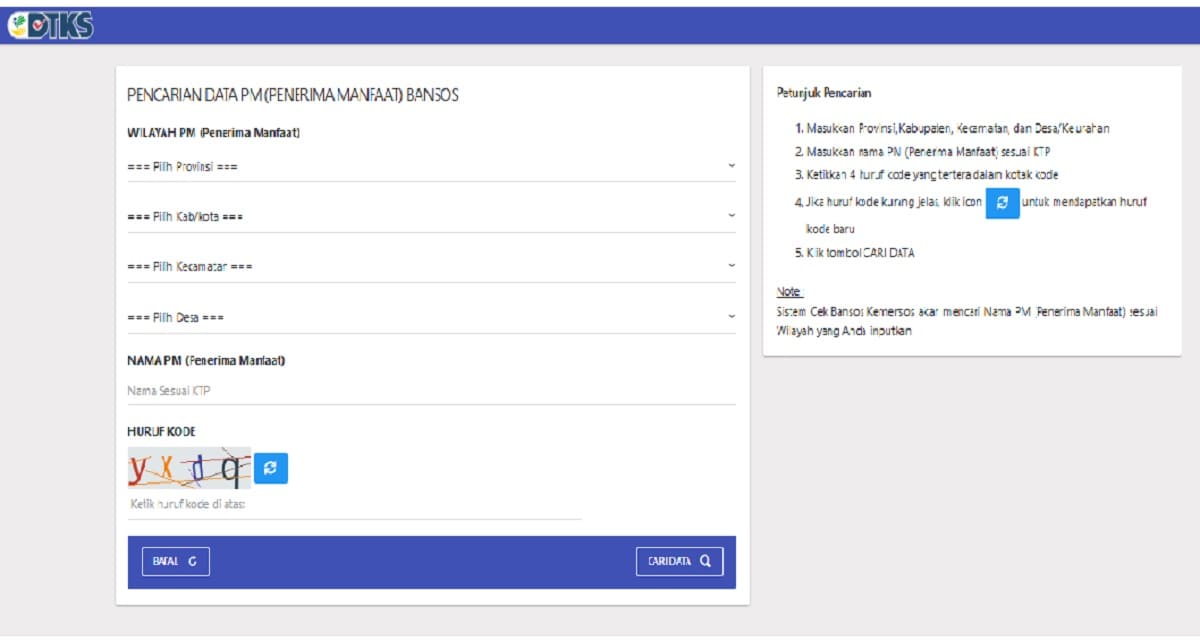Click the captcha image showing yxdq

point(189,467)
